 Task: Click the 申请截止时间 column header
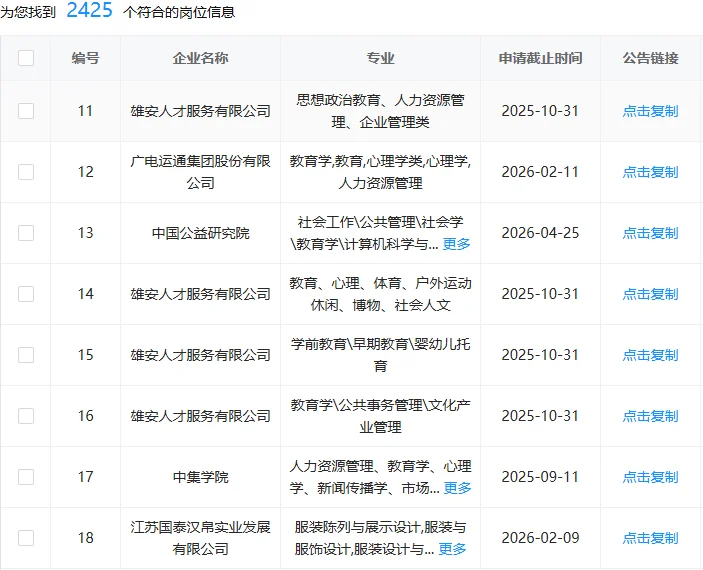tap(540, 58)
